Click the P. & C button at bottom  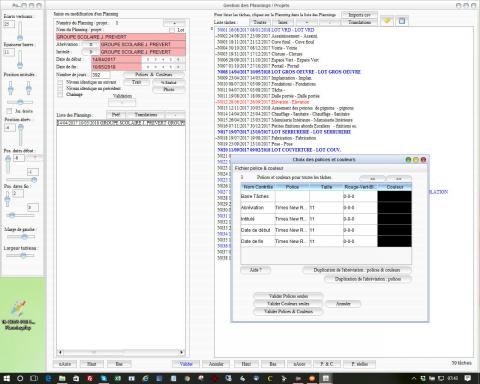pos(326,364)
